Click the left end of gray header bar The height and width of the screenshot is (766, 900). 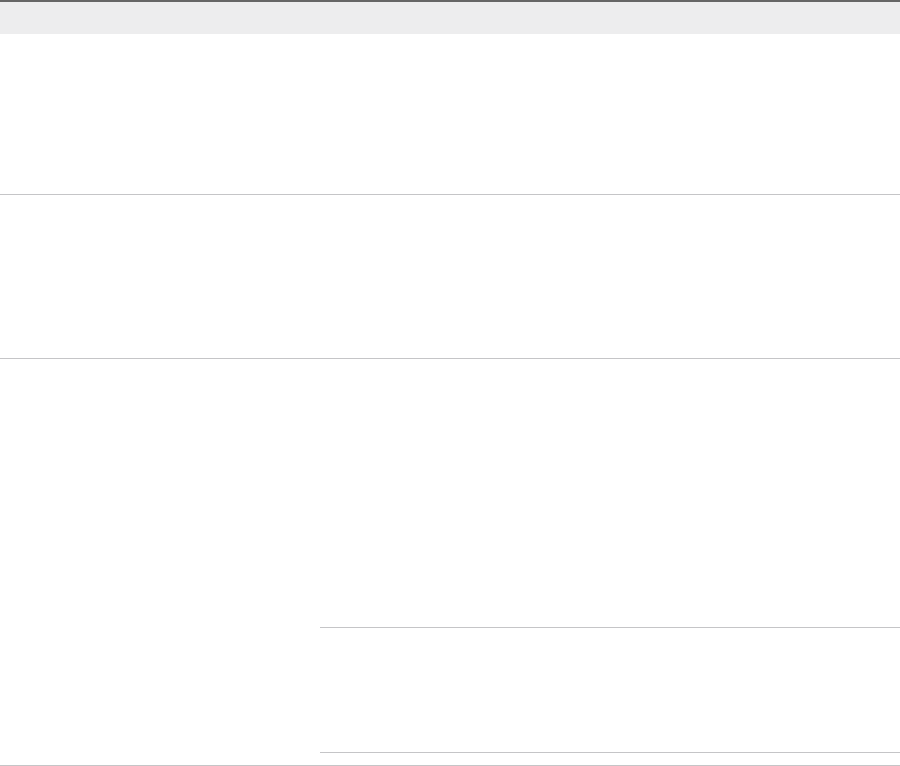click(12, 18)
